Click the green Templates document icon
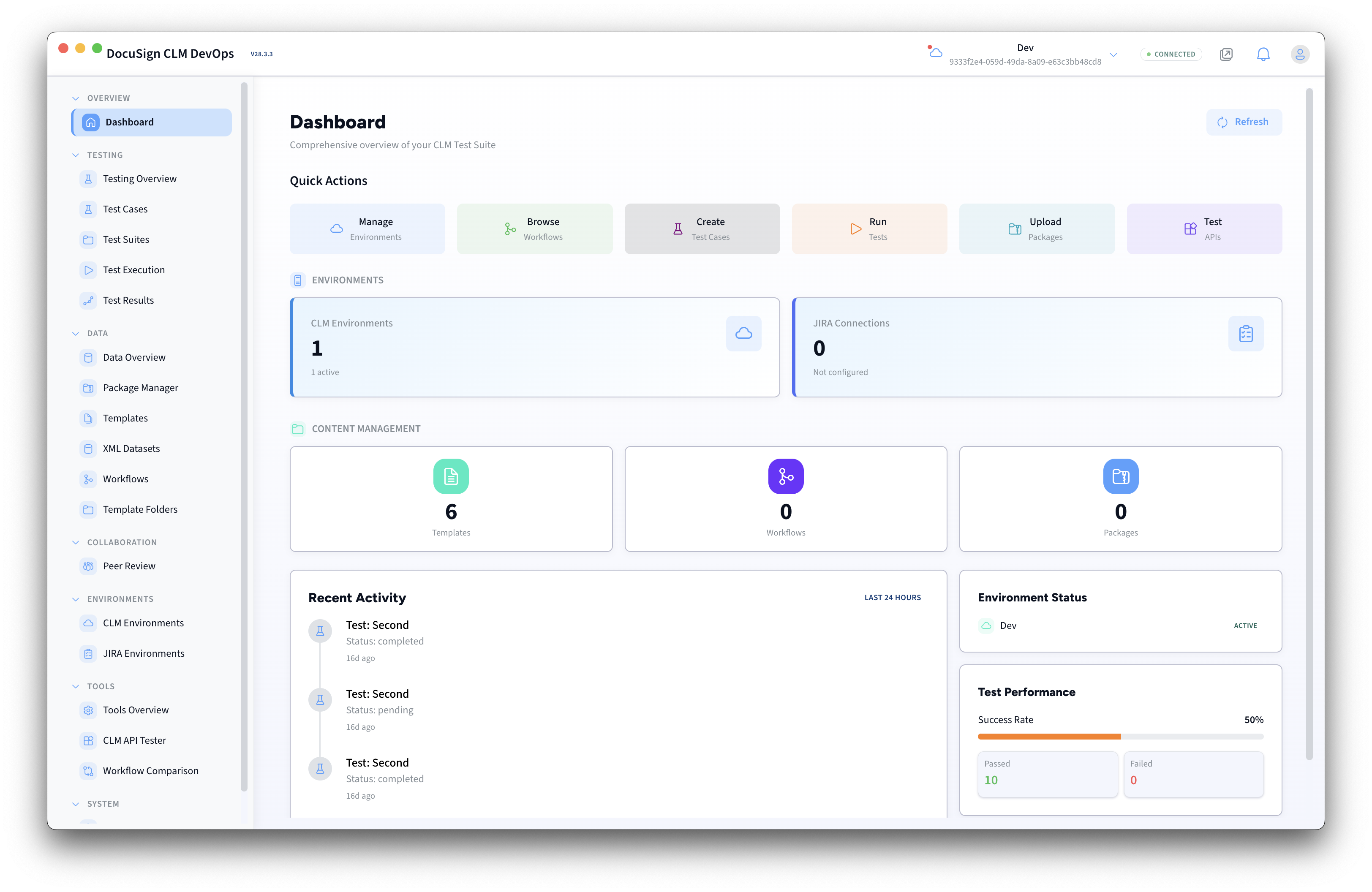This screenshot has width=1372, height=892. pos(451,476)
